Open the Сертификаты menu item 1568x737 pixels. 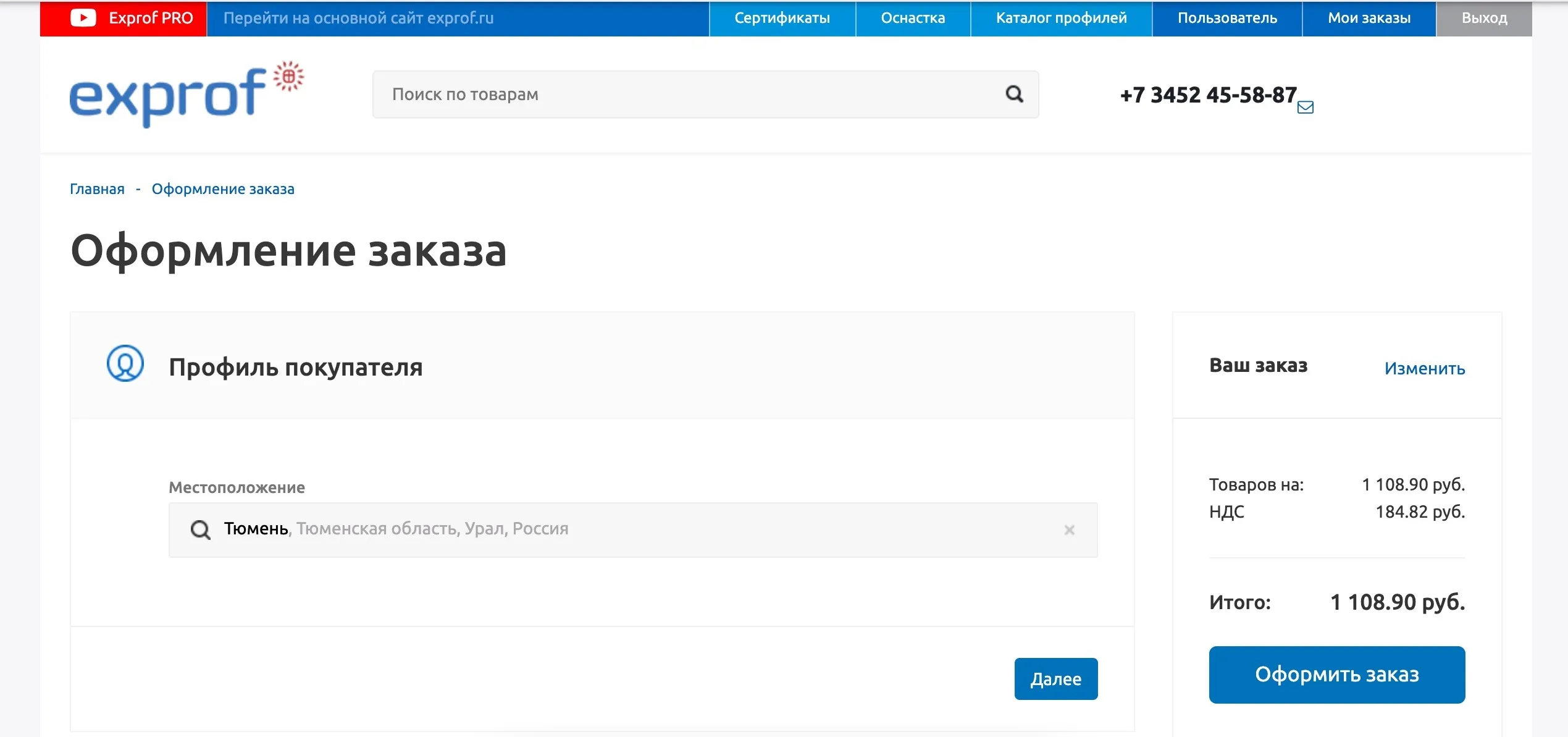coord(782,18)
